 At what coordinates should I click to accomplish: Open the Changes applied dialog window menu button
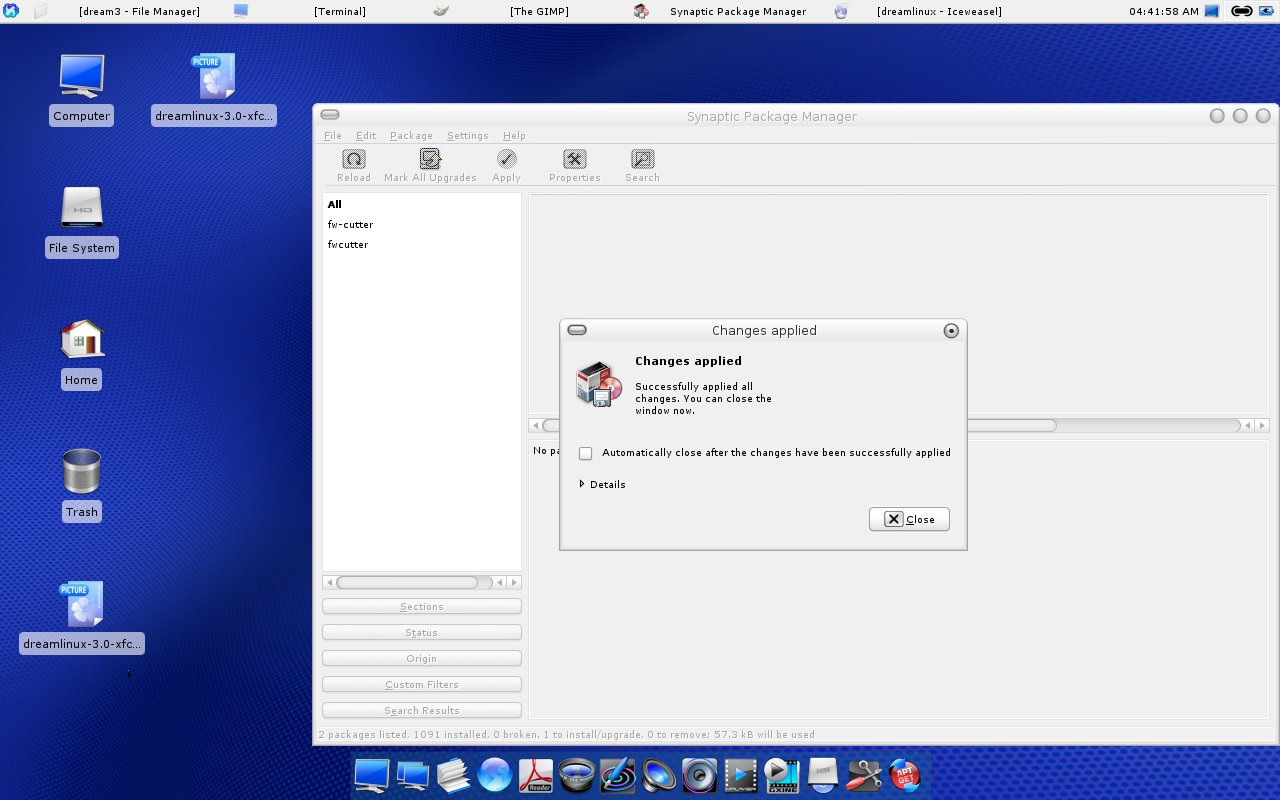tap(577, 330)
